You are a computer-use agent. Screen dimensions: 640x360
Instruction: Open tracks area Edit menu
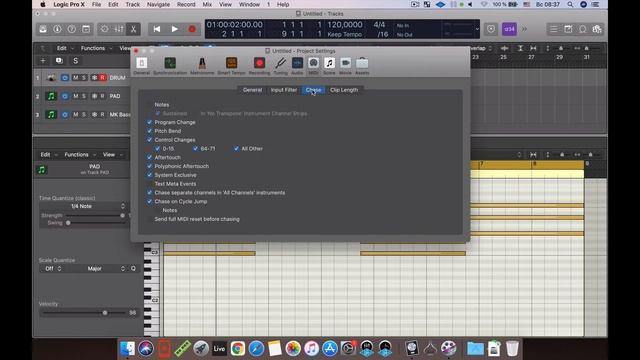[64, 48]
